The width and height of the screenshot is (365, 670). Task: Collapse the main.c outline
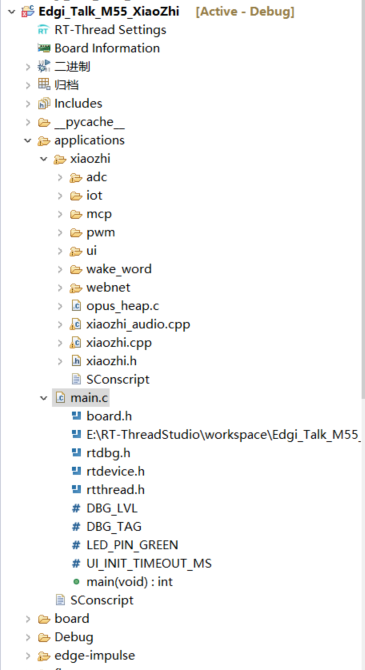(x=44, y=398)
